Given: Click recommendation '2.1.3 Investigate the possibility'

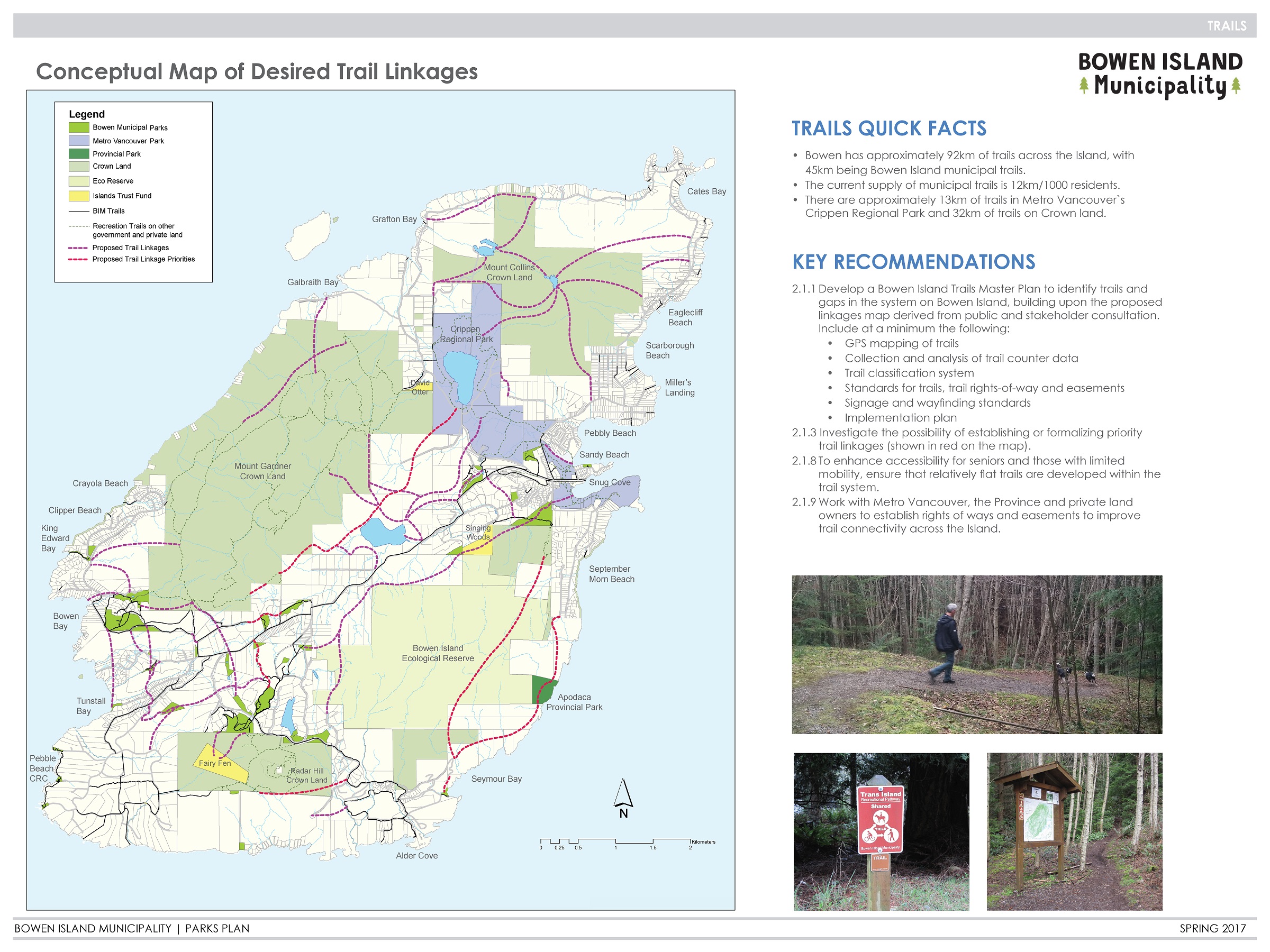Looking at the screenshot, I should tap(967, 439).
